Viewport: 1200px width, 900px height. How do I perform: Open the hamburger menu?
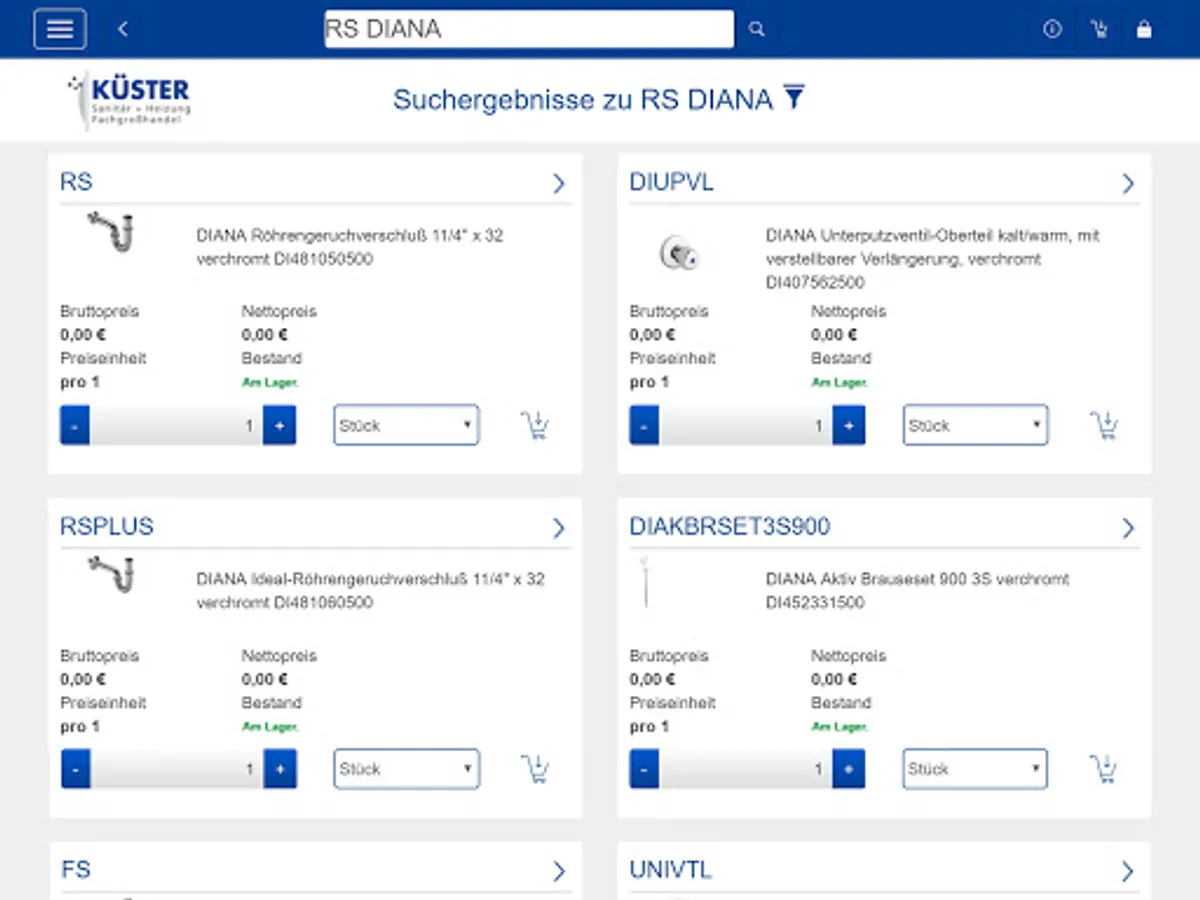click(60, 29)
